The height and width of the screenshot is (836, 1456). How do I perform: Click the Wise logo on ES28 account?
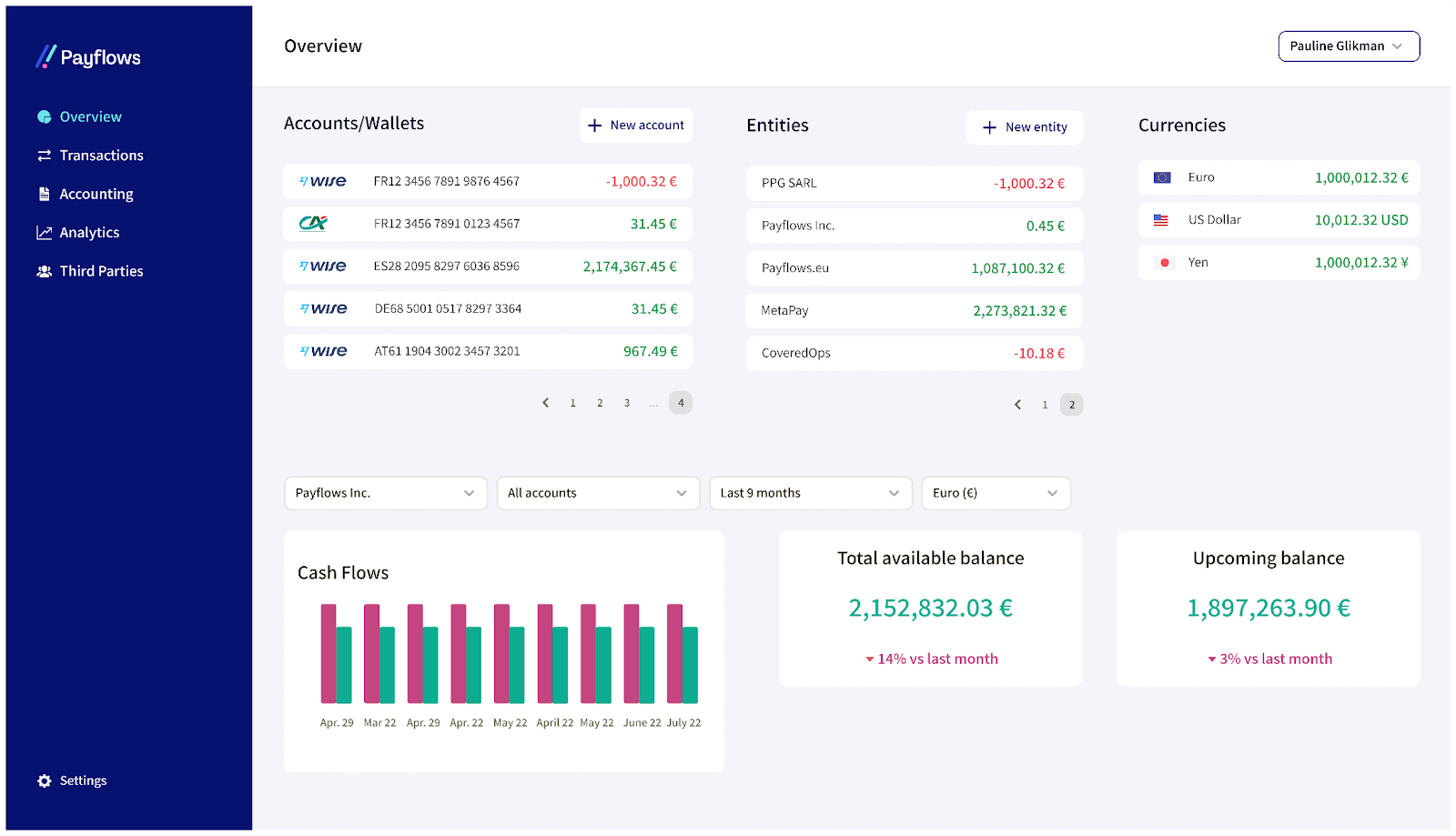click(x=322, y=266)
